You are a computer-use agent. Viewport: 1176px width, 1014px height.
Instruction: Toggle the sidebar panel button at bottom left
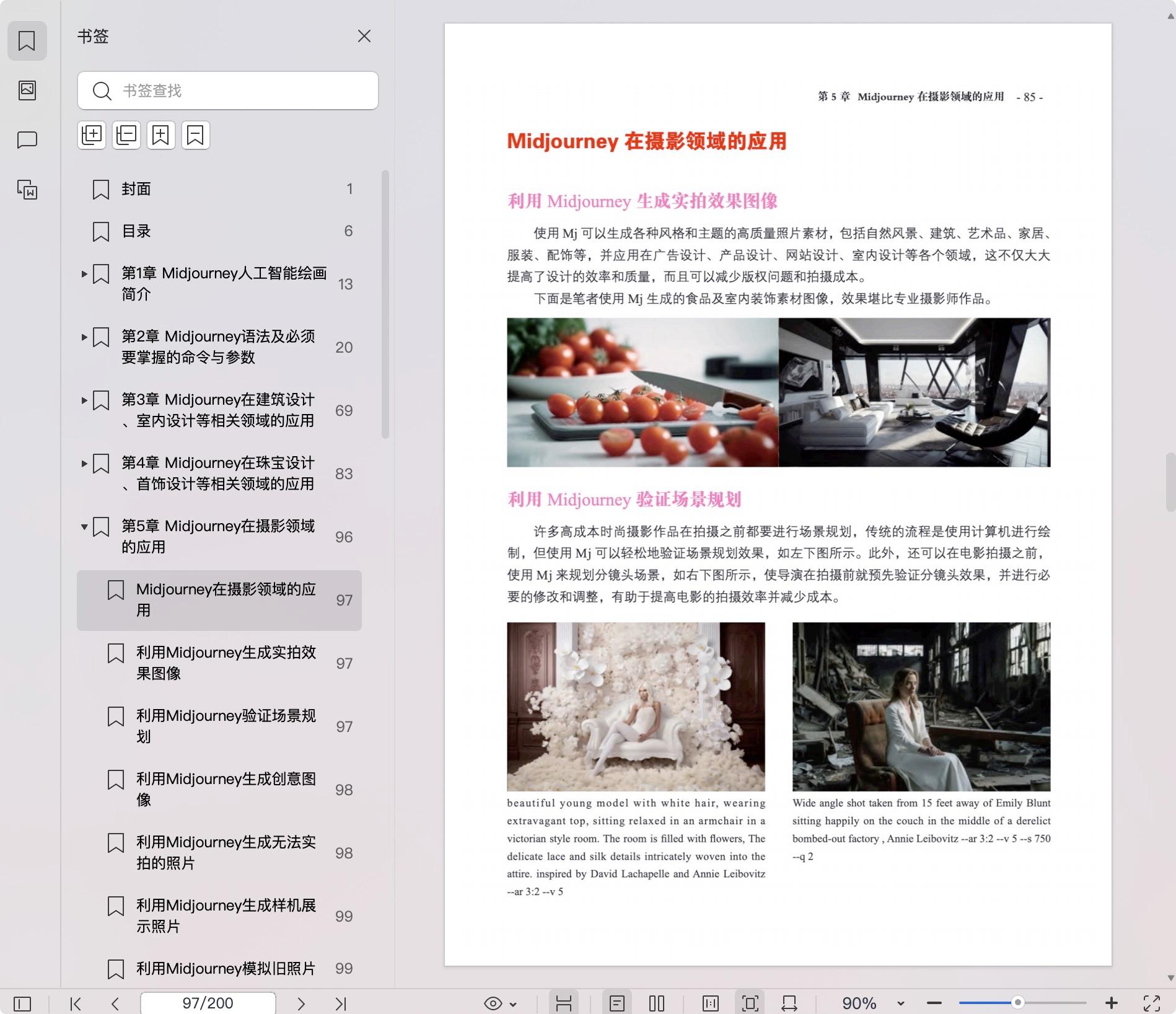22,1003
